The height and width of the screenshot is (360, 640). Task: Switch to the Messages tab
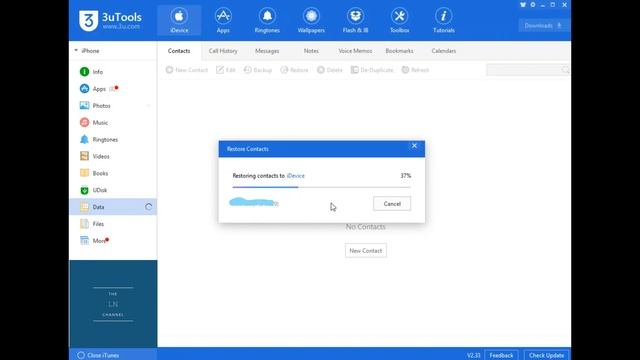click(x=267, y=51)
